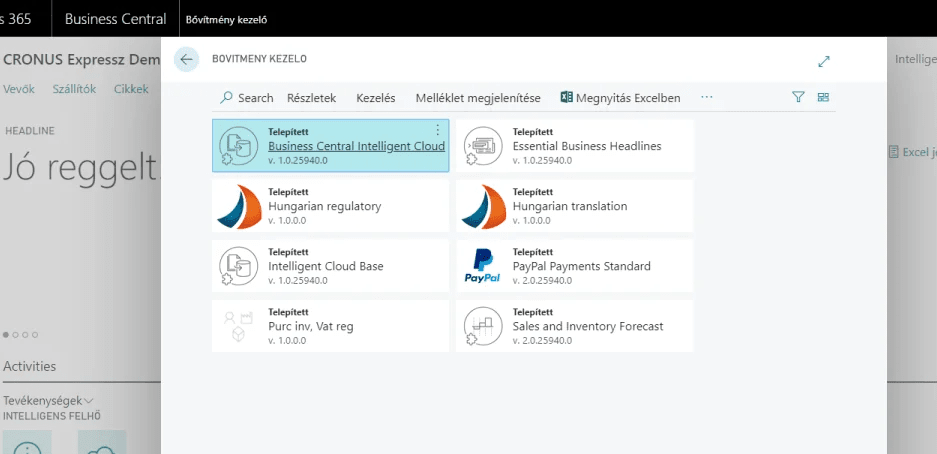Click the PayPal logo icon
937x454 pixels.
pyautogui.click(x=482, y=266)
